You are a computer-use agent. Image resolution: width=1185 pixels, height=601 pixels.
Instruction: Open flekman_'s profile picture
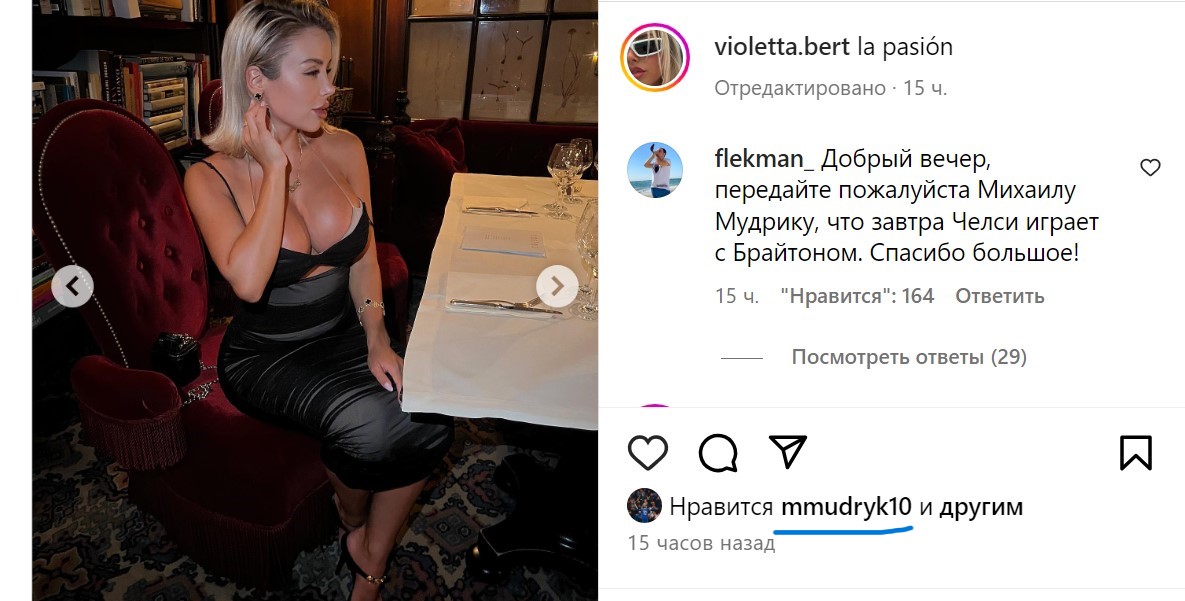[x=654, y=169]
